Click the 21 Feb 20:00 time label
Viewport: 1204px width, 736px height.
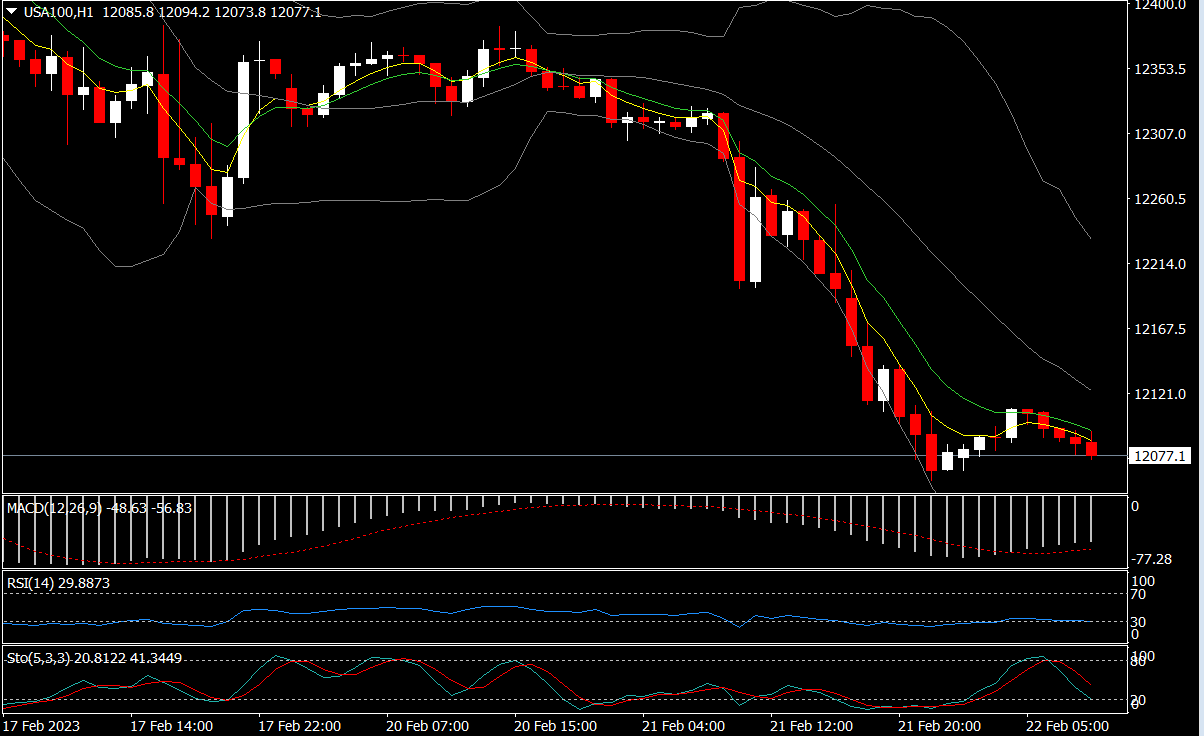click(x=940, y=725)
